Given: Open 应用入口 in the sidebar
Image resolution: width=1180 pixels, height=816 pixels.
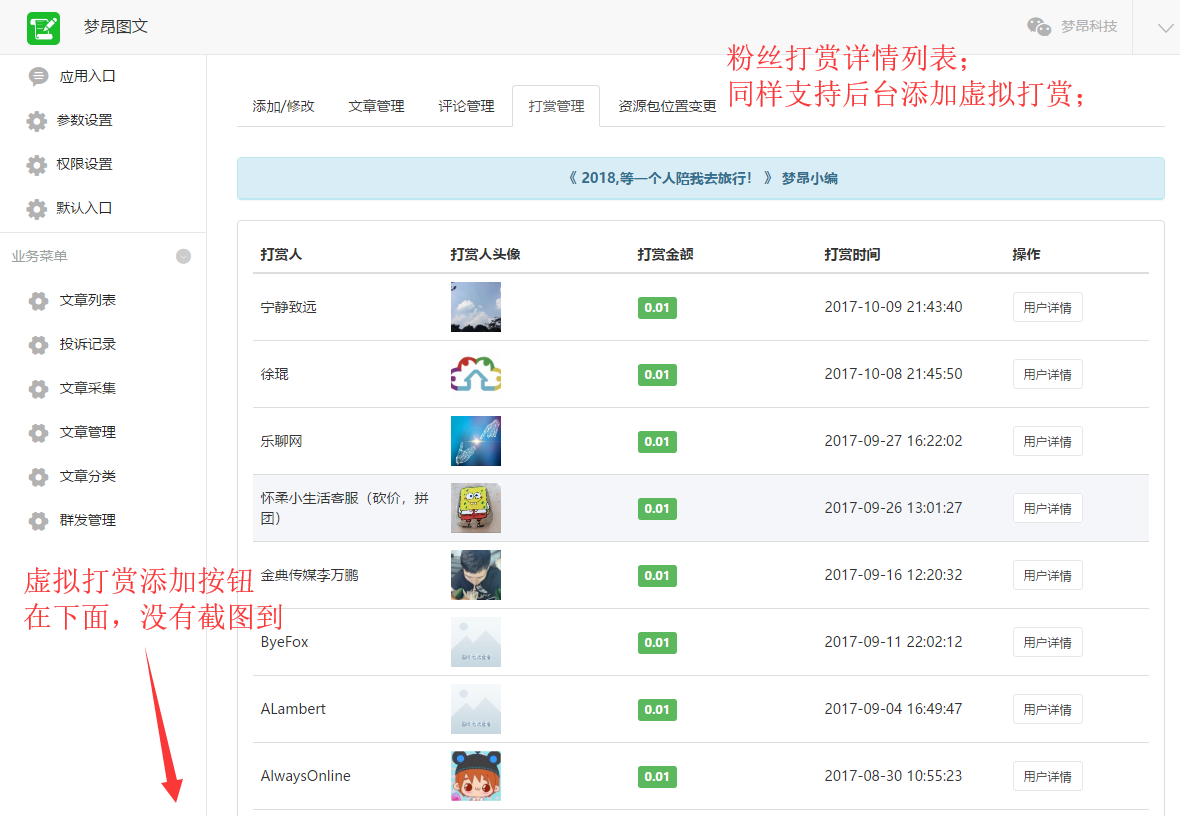Looking at the screenshot, I should click(87, 76).
